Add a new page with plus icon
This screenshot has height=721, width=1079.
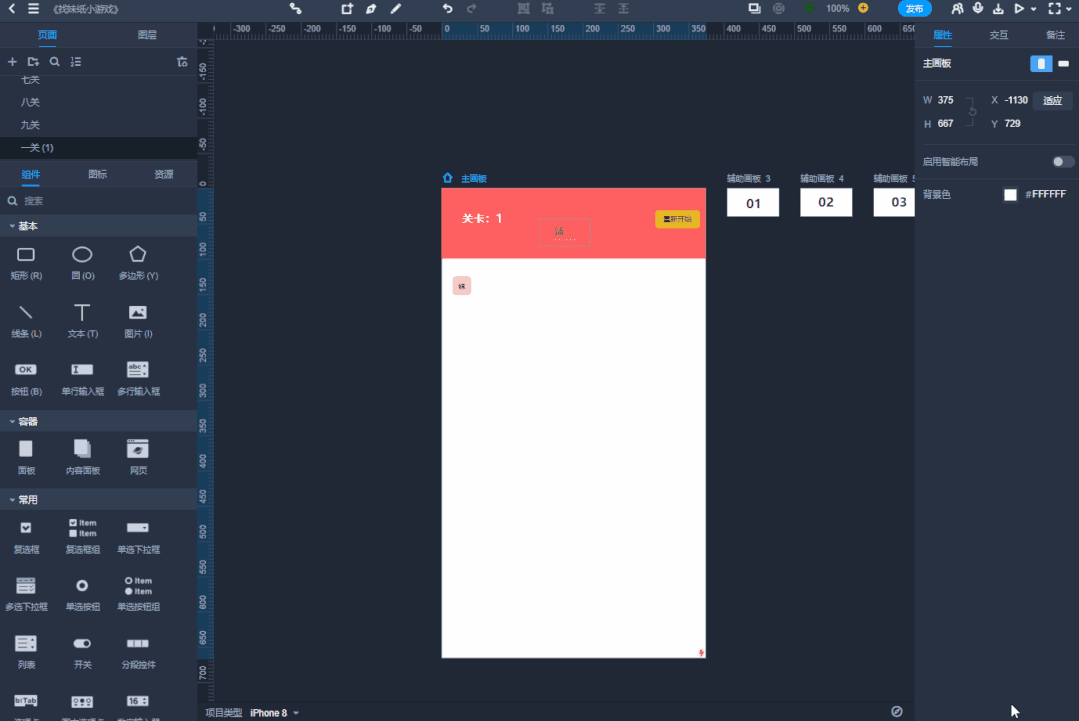click(x=12, y=62)
